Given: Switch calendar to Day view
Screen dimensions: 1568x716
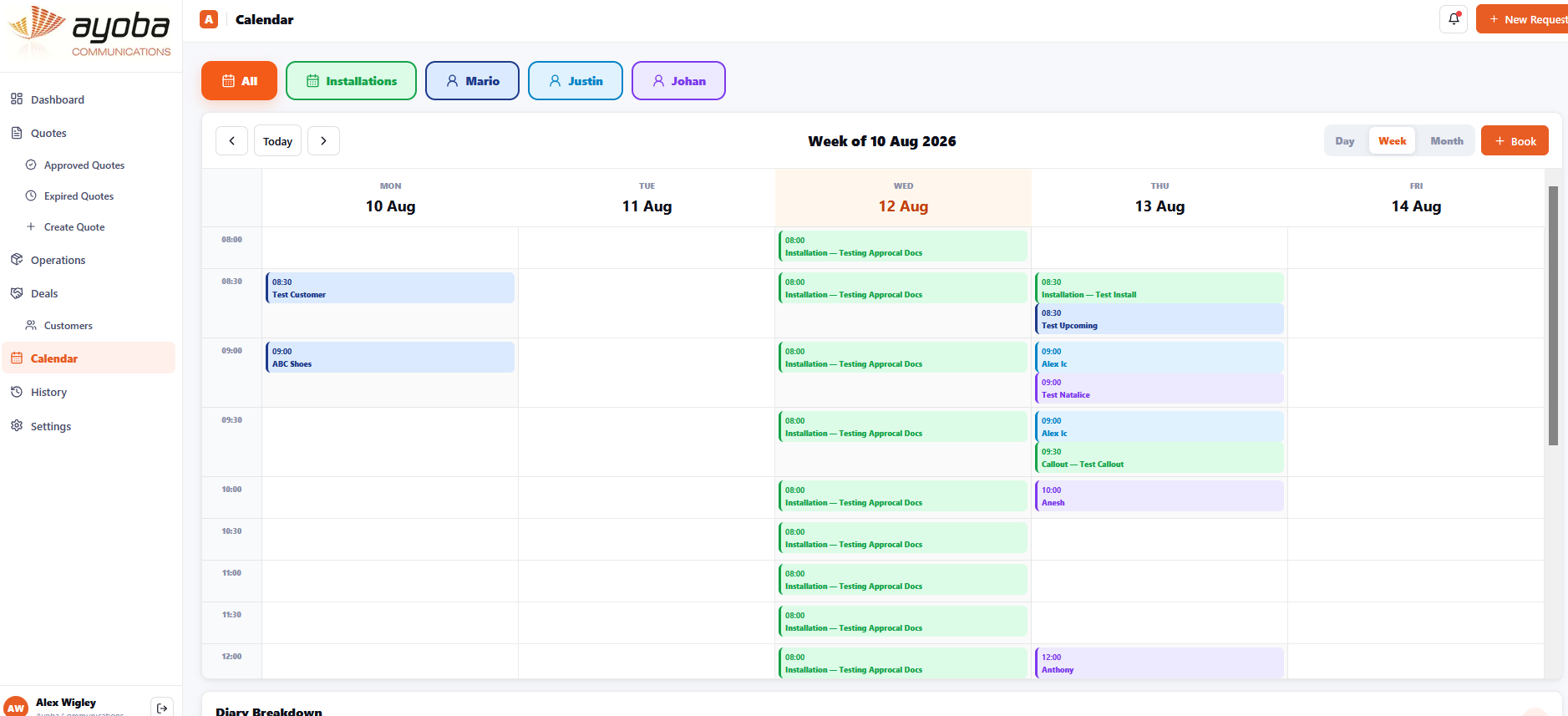Looking at the screenshot, I should [x=1345, y=141].
